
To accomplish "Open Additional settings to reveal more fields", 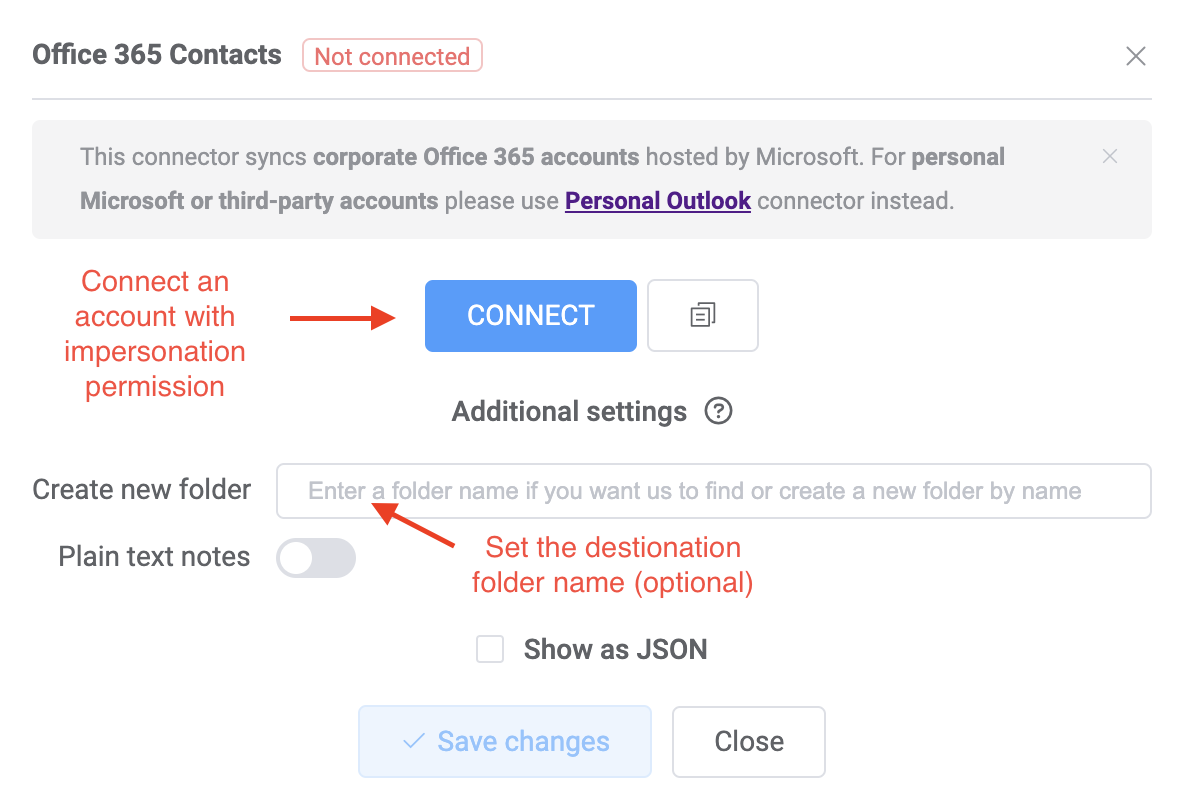I will (568, 411).
